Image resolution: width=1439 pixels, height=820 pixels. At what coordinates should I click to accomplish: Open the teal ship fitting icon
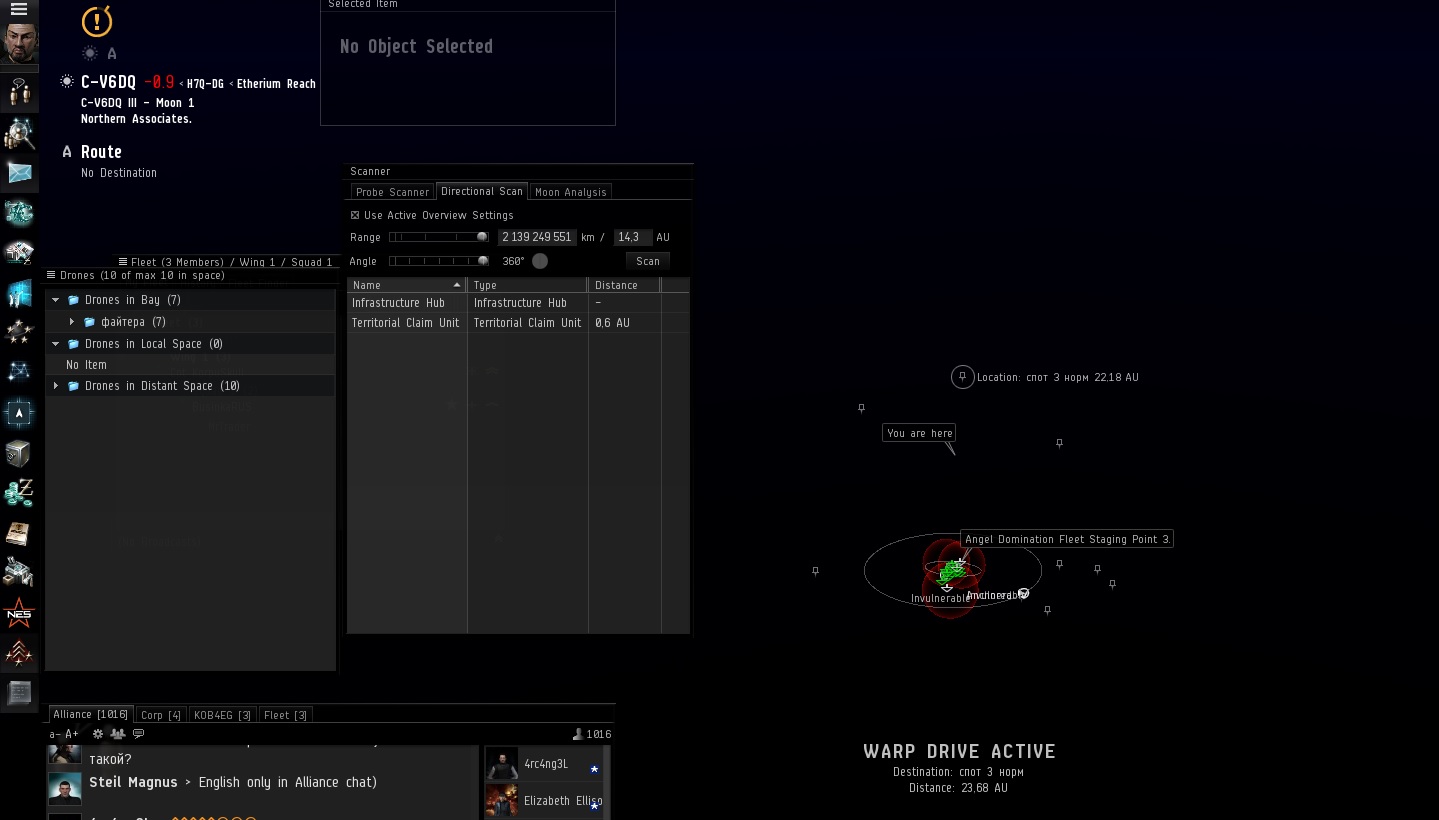pos(19,213)
